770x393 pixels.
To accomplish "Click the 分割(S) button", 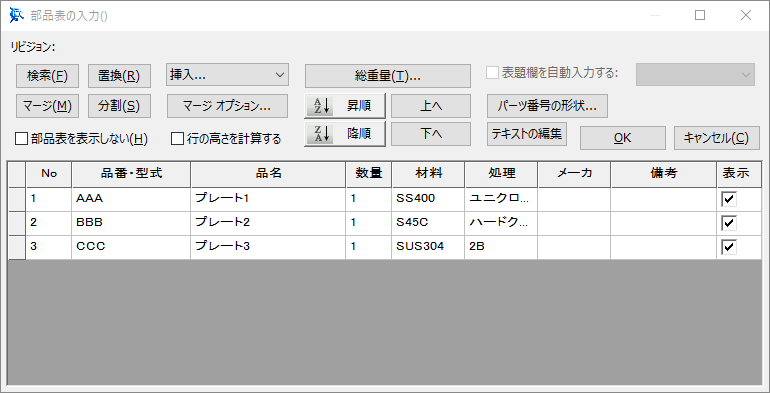I will click(x=119, y=106).
